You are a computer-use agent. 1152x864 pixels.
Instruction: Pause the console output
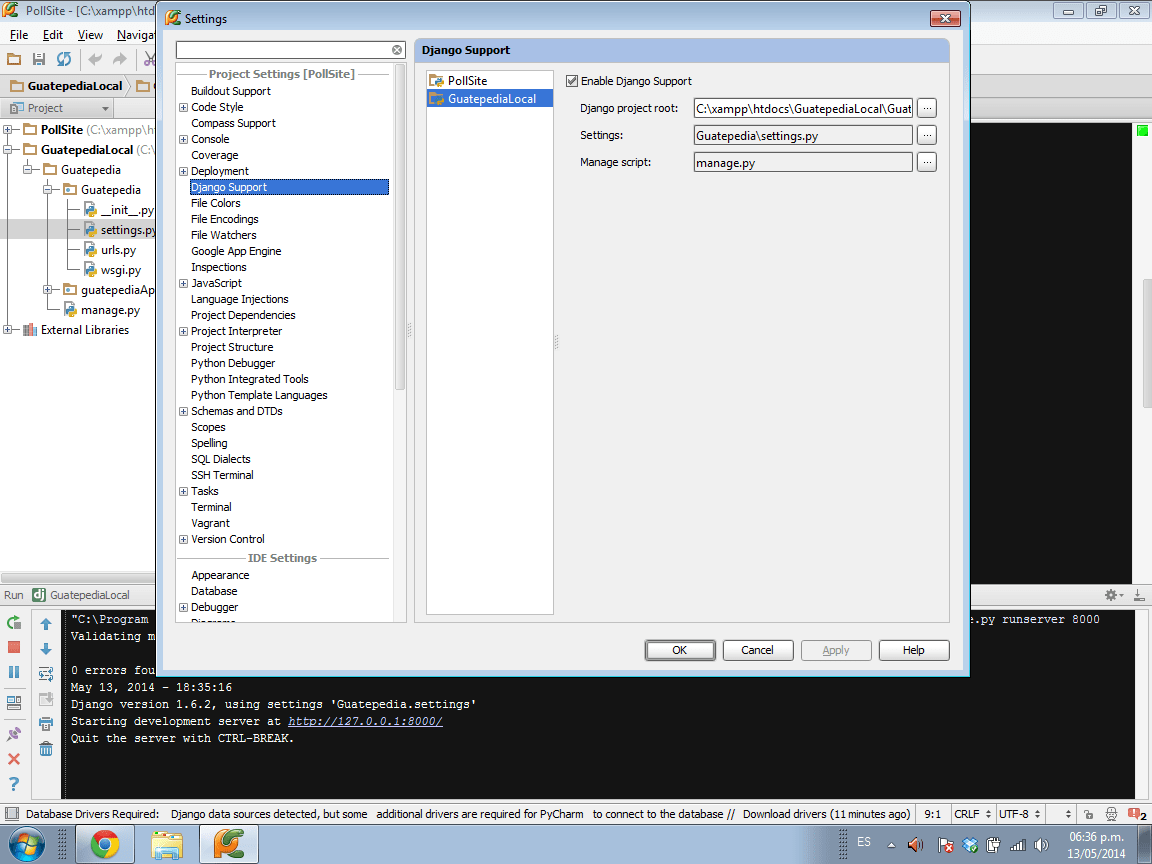tap(14, 673)
